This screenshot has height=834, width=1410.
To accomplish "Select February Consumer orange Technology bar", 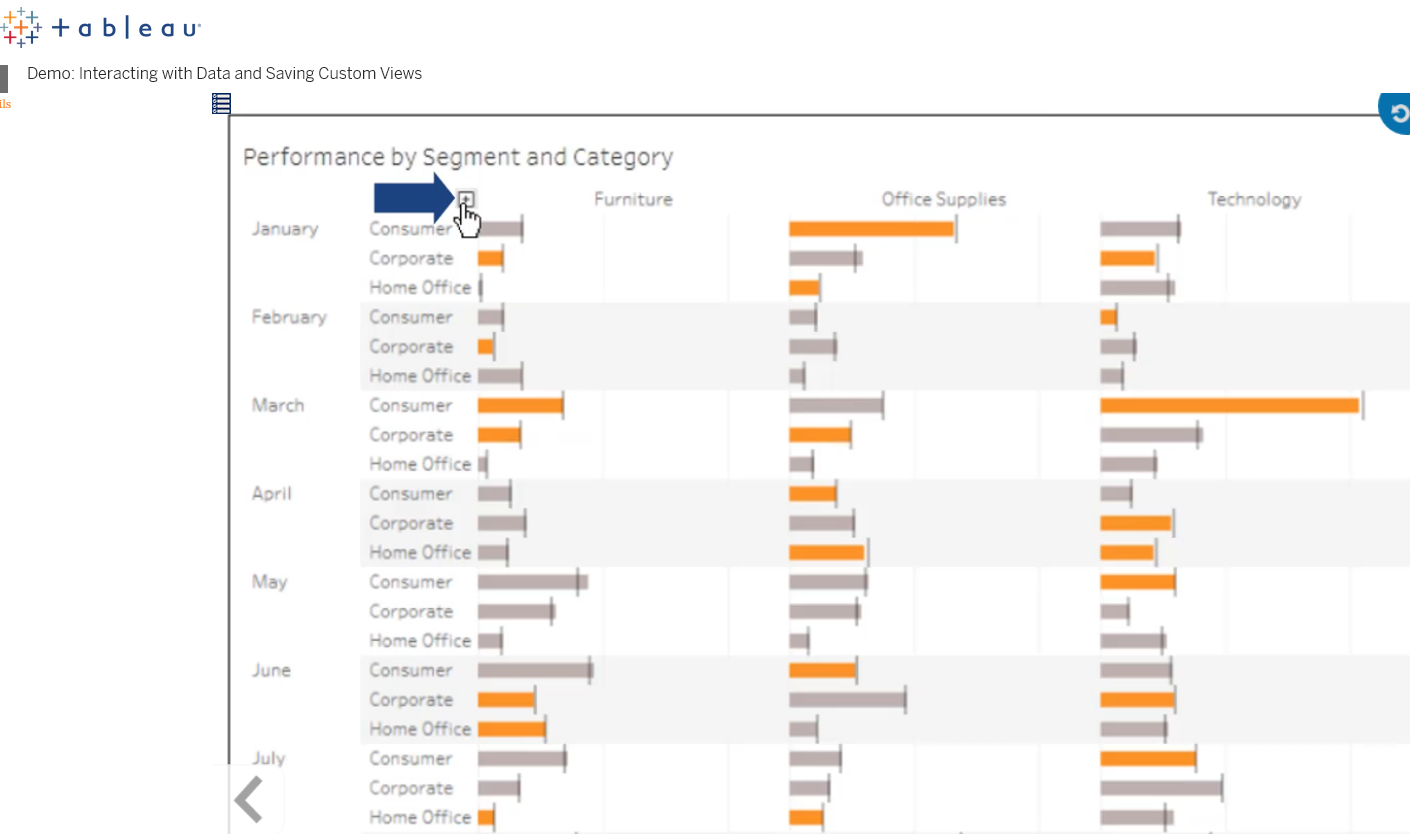I will [1108, 317].
